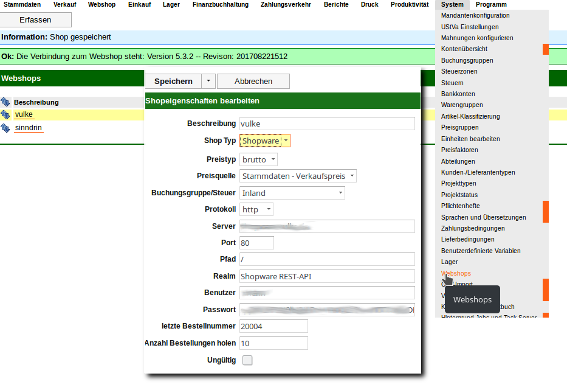
Task: Click the icon beside the sinndrin webshop
Action: [x=5, y=128]
